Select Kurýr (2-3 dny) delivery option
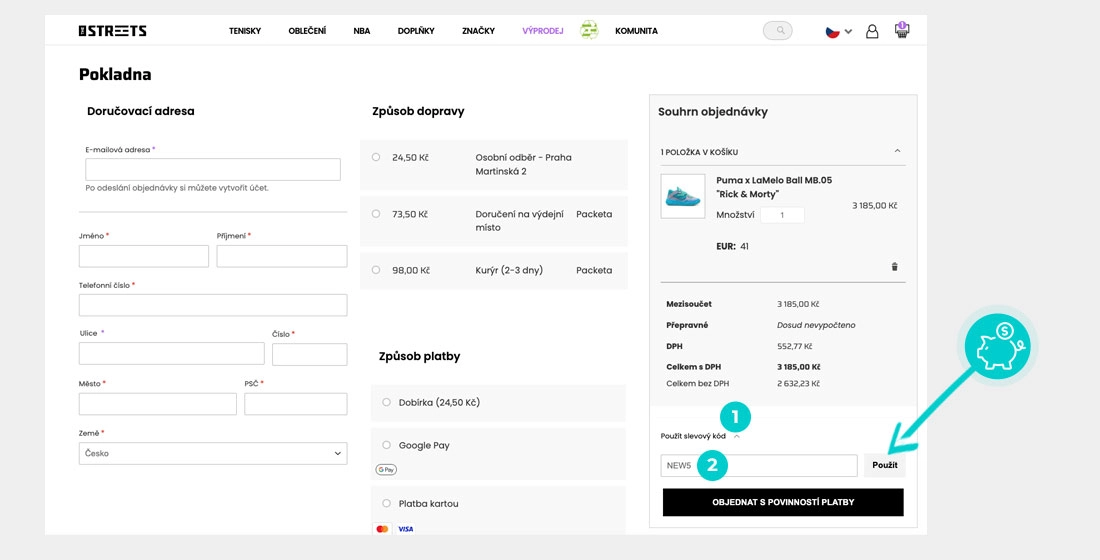Screen dimensions: 1100x560 (376, 270)
